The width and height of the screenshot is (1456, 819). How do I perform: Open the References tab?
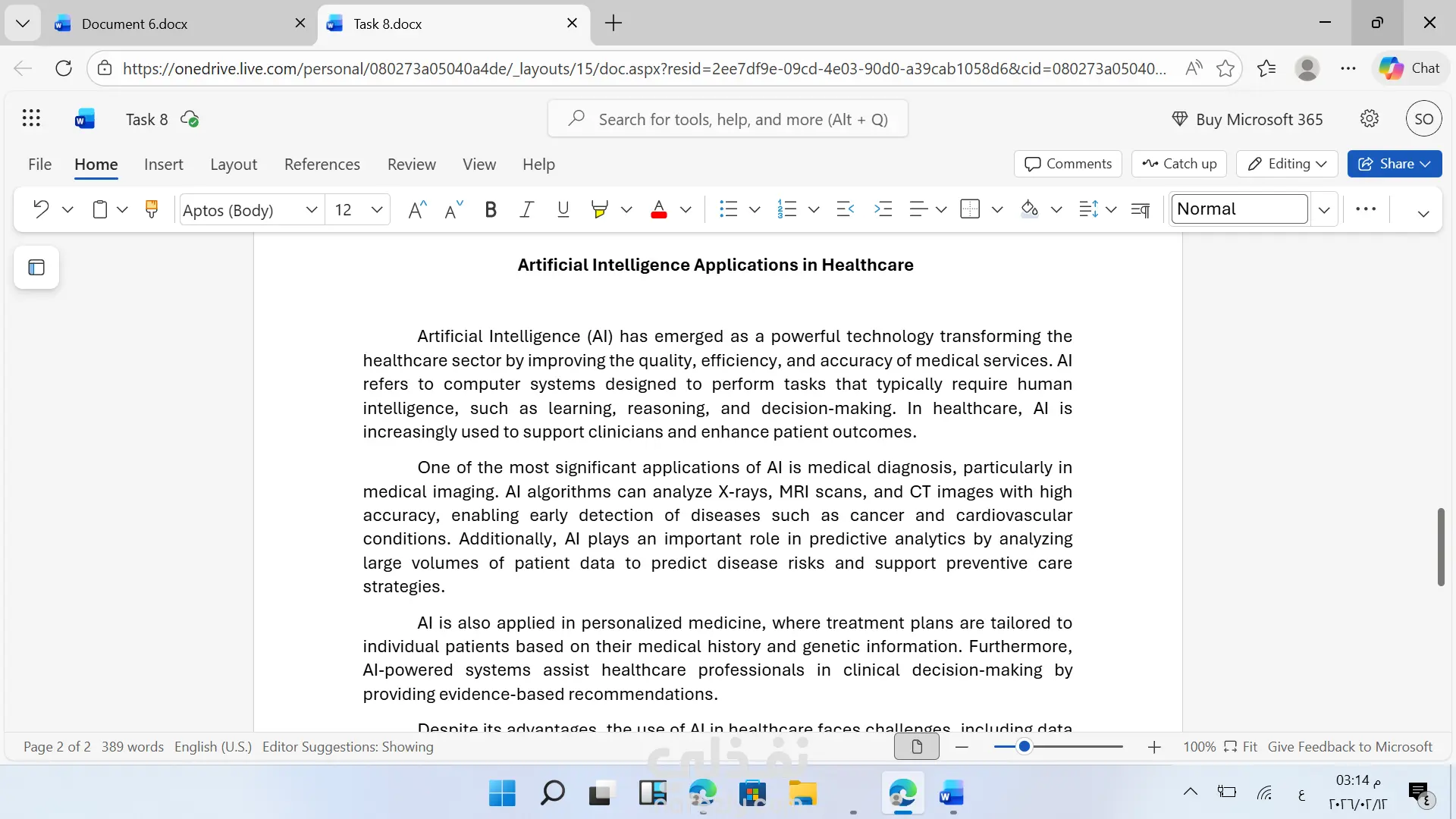[322, 165]
